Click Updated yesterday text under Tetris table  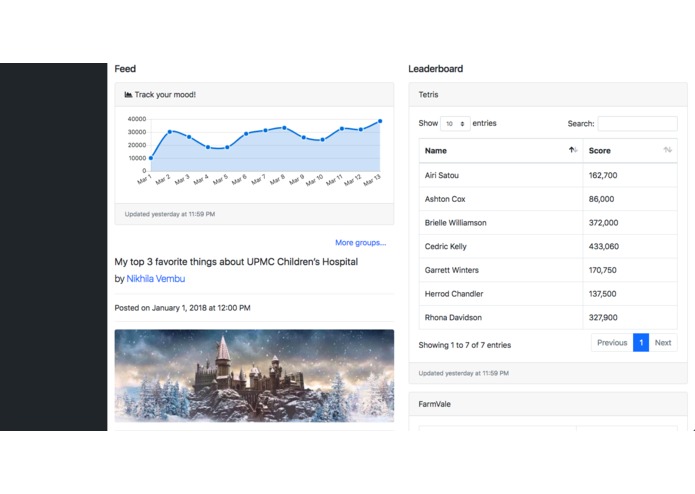click(x=464, y=373)
